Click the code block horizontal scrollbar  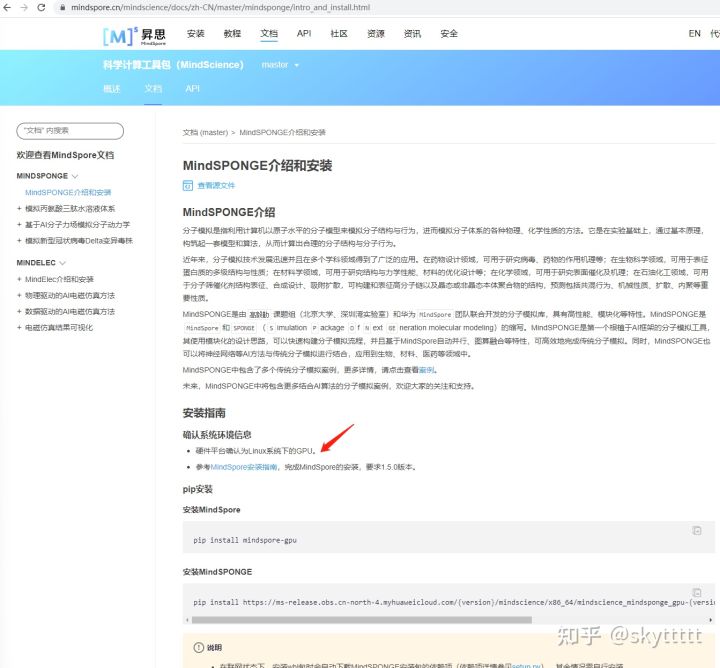(361, 620)
